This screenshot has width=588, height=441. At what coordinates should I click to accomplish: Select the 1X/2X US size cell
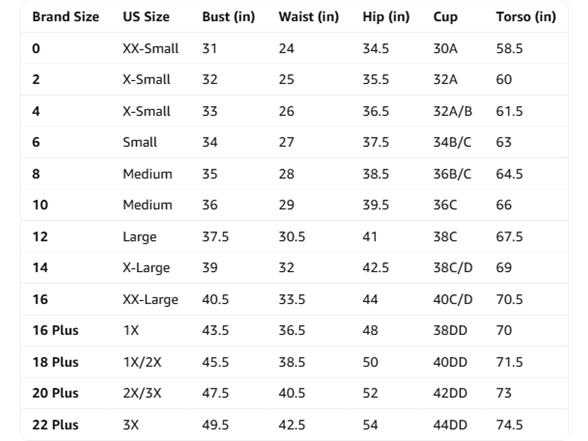tap(142, 362)
